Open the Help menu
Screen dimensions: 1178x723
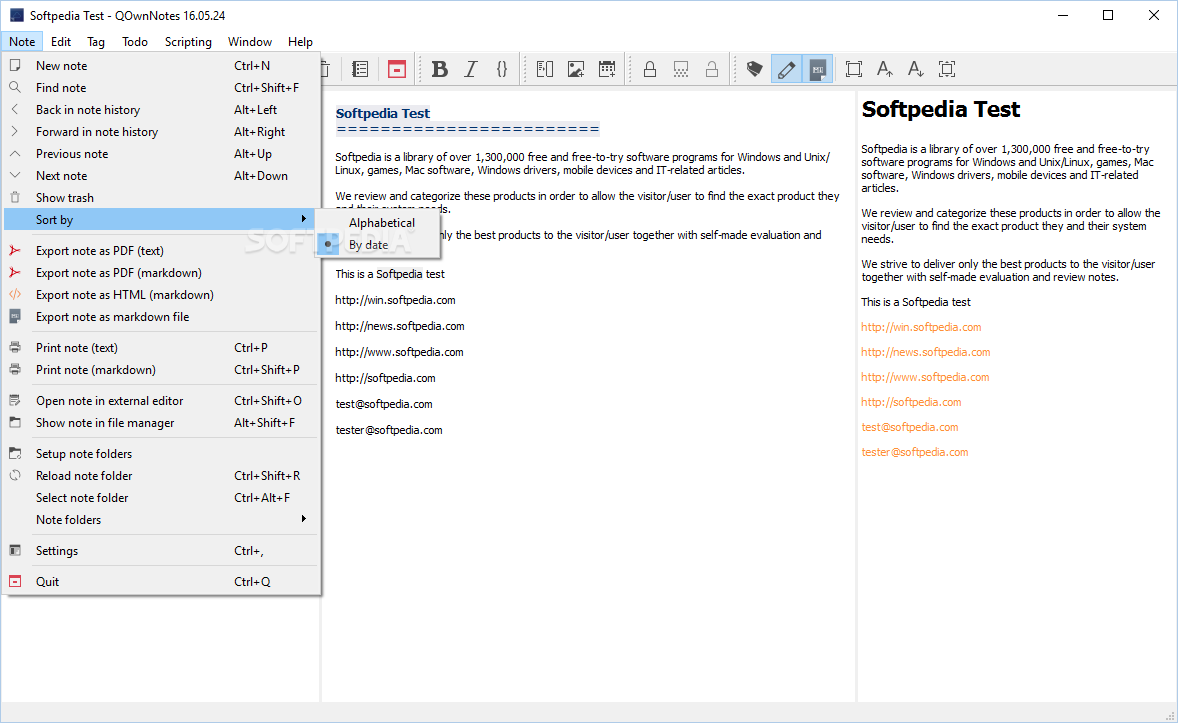tap(300, 42)
